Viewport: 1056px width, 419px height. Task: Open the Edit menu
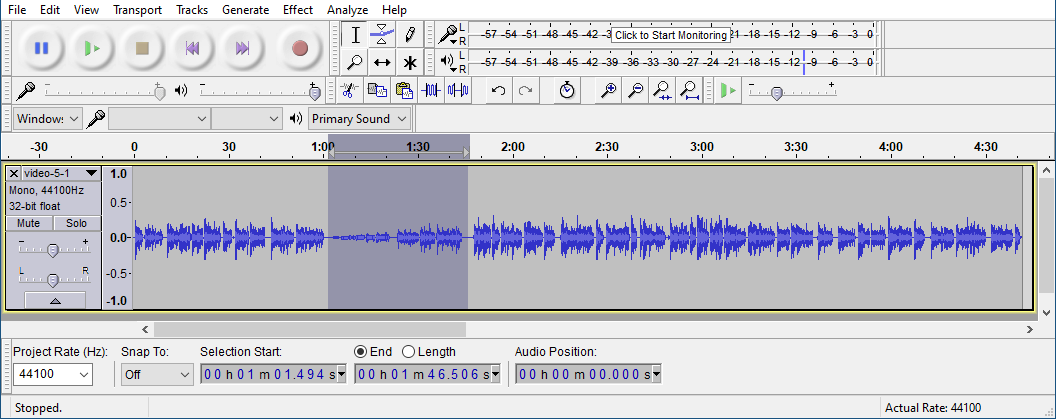coord(50,9)
